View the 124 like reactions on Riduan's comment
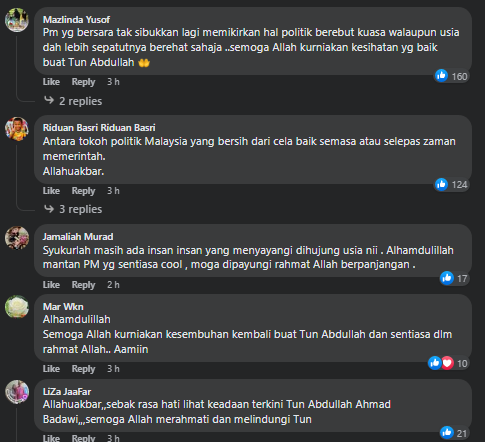The width and height of the screenshot is (485, 442). [x=451, y=185]
